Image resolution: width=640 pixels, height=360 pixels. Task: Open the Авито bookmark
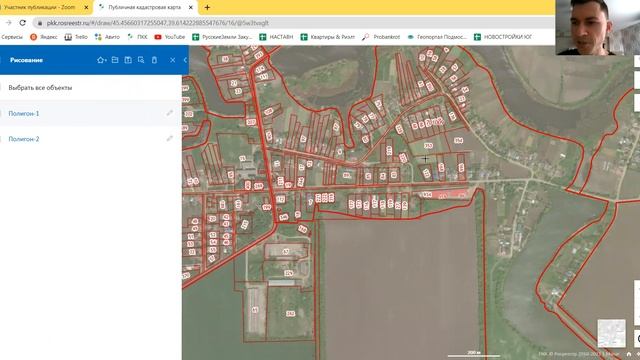pos(107,37)
